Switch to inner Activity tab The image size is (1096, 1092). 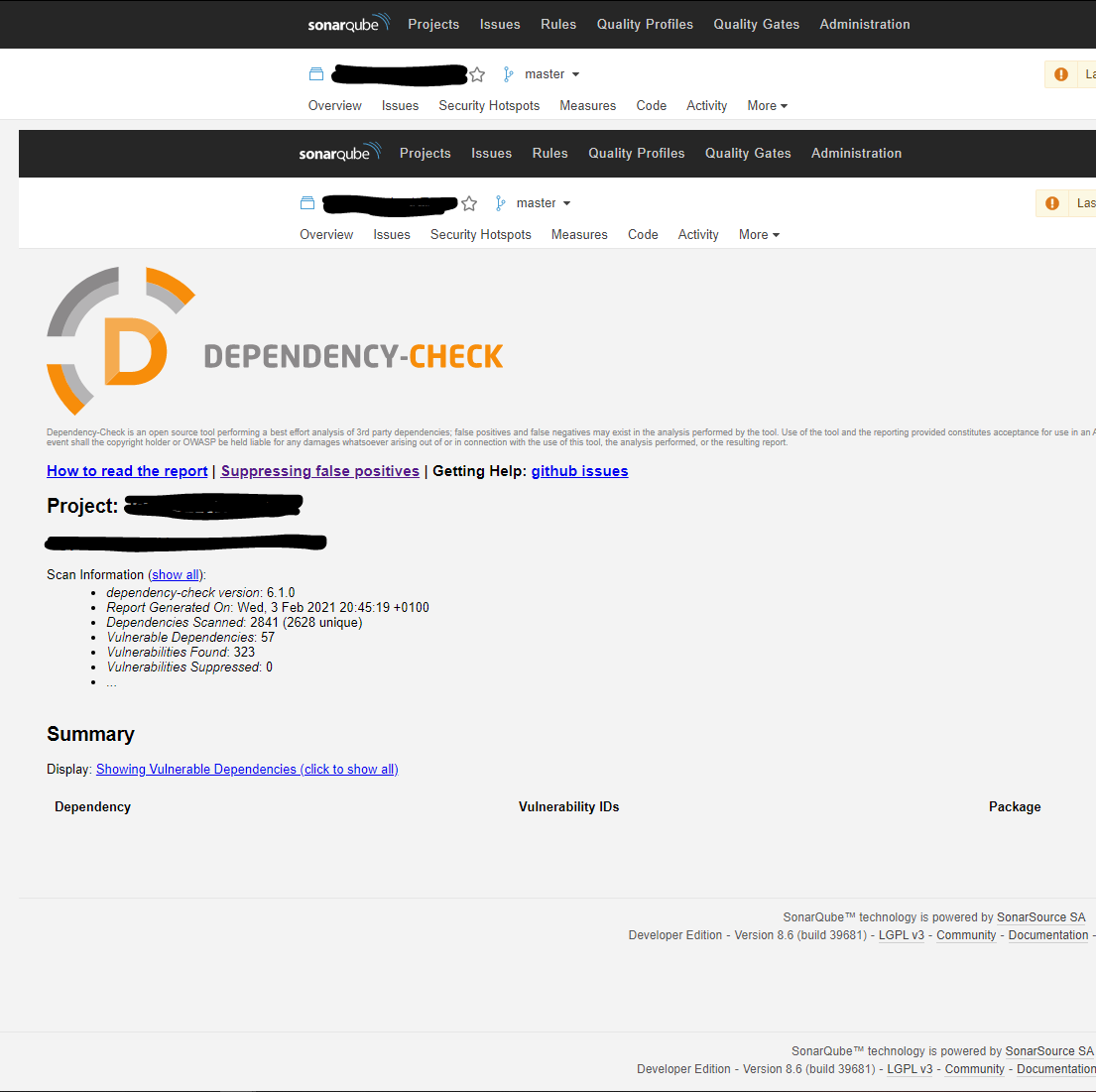coord(698,234)
